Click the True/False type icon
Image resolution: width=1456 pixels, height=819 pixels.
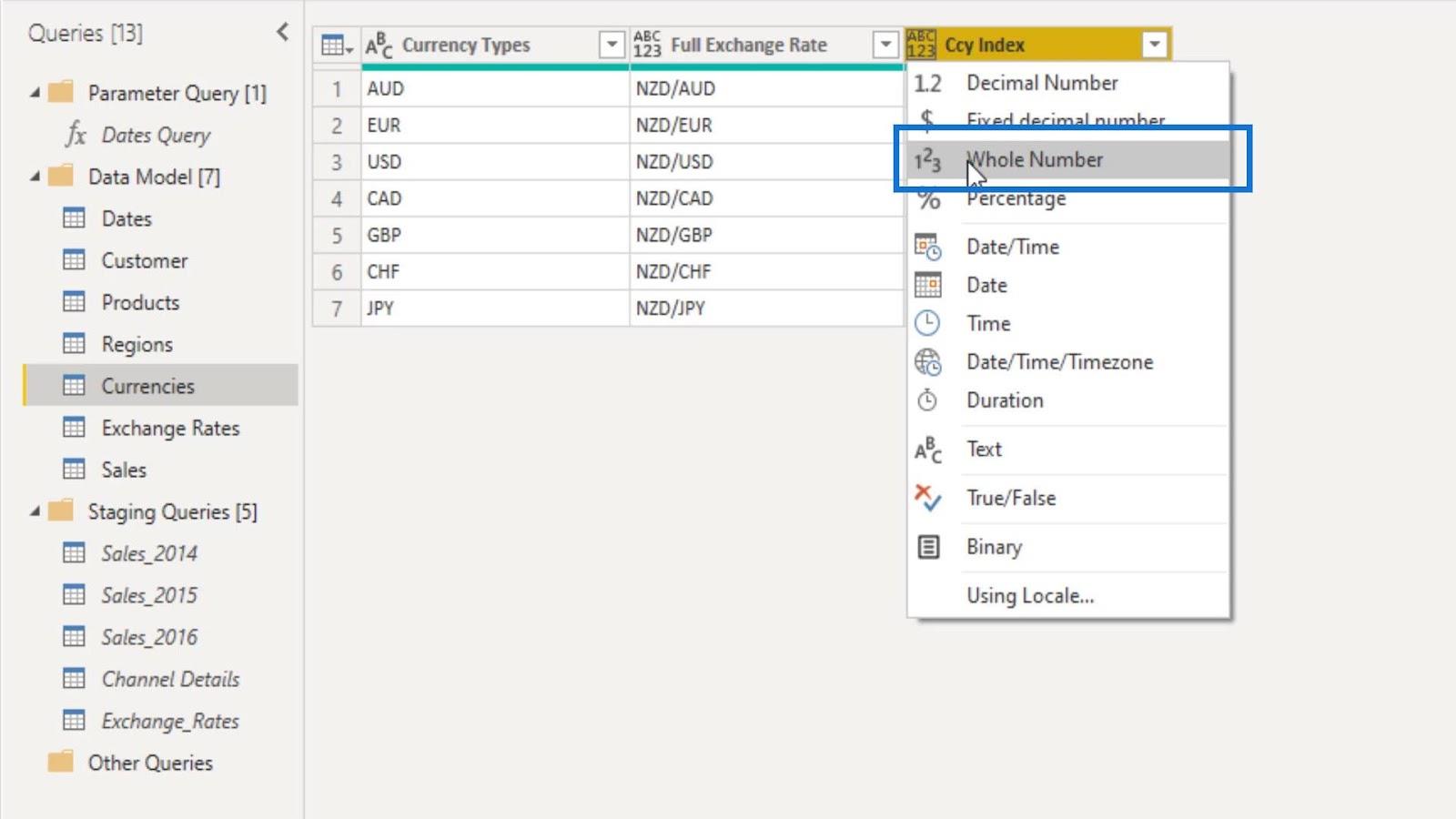click(x=927, y=498)
